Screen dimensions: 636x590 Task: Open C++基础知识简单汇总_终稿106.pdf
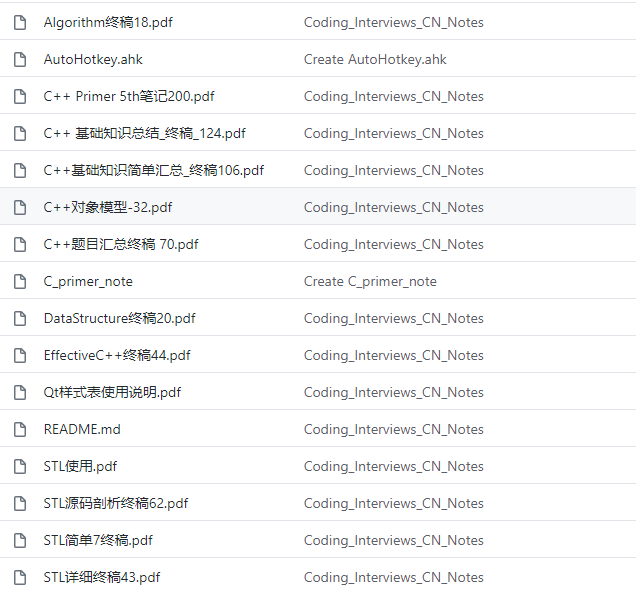(154, 170)
